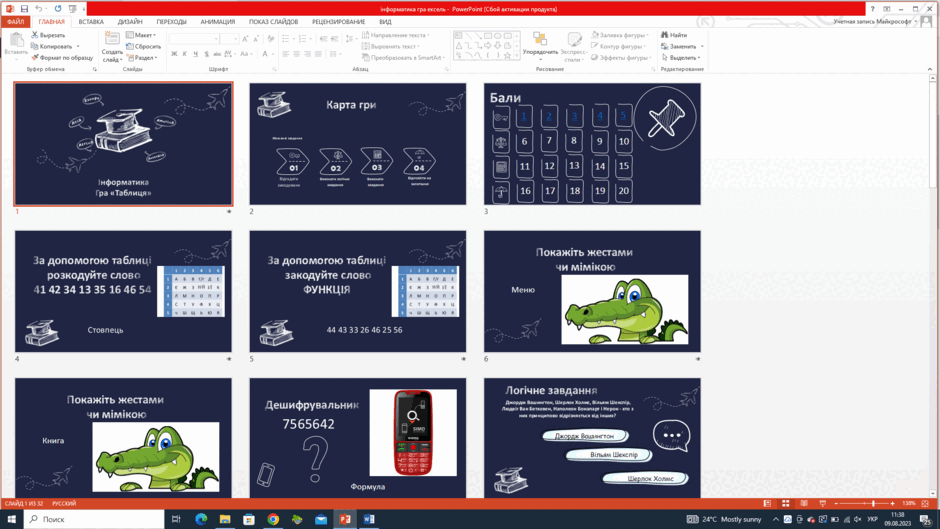Open PowerPoint help question mark
Viewport: 940px width, 529px height.
click(872, 9)
